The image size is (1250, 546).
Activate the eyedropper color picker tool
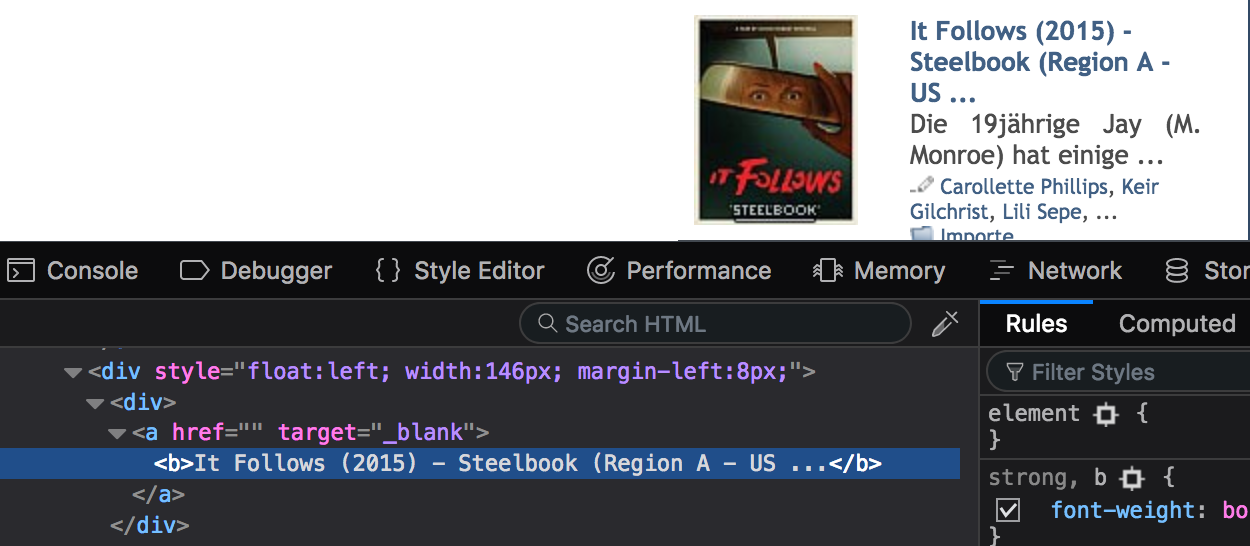(944, 323)
